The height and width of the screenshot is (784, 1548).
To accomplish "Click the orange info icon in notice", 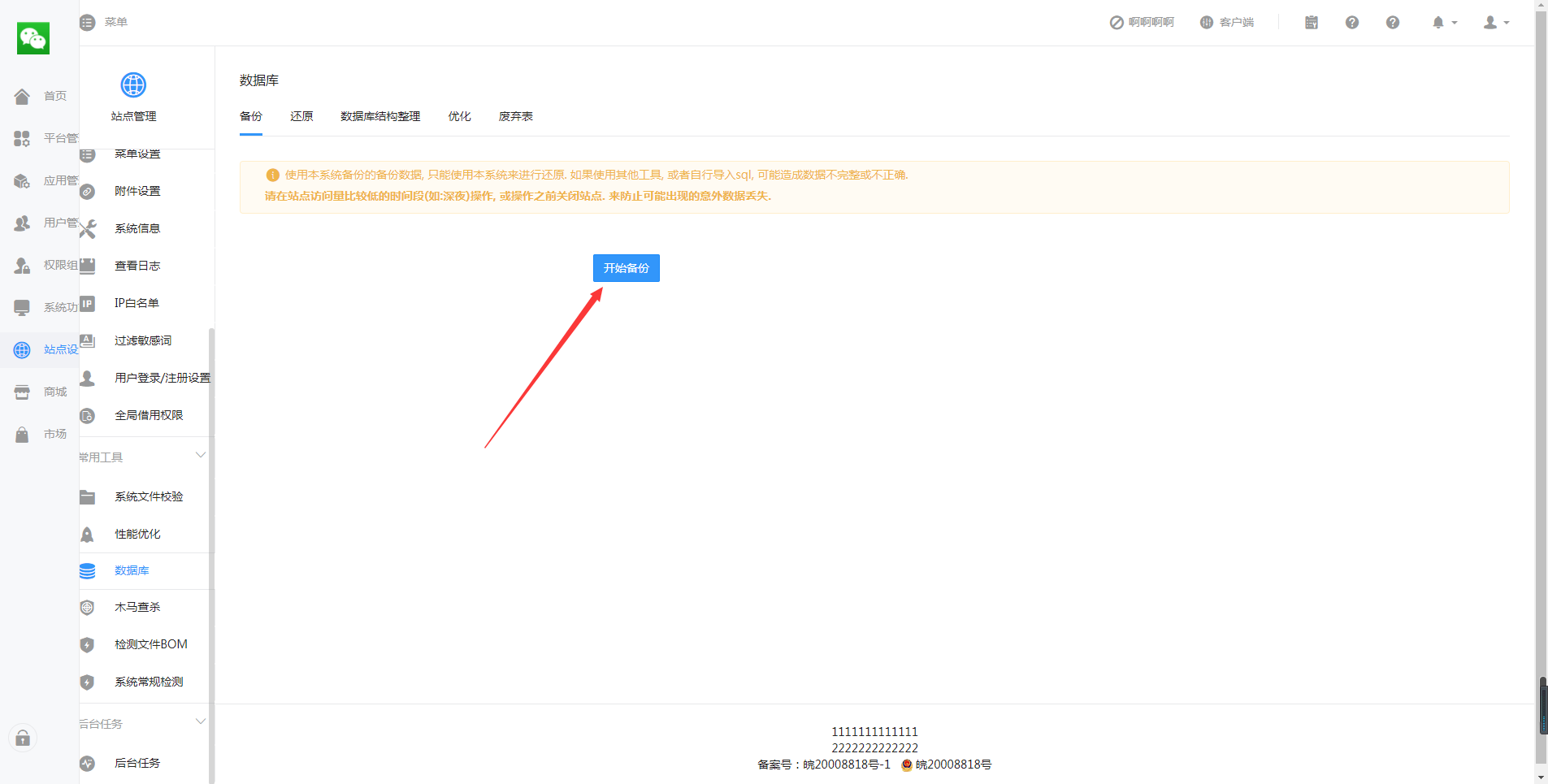I will pos(273,175).
